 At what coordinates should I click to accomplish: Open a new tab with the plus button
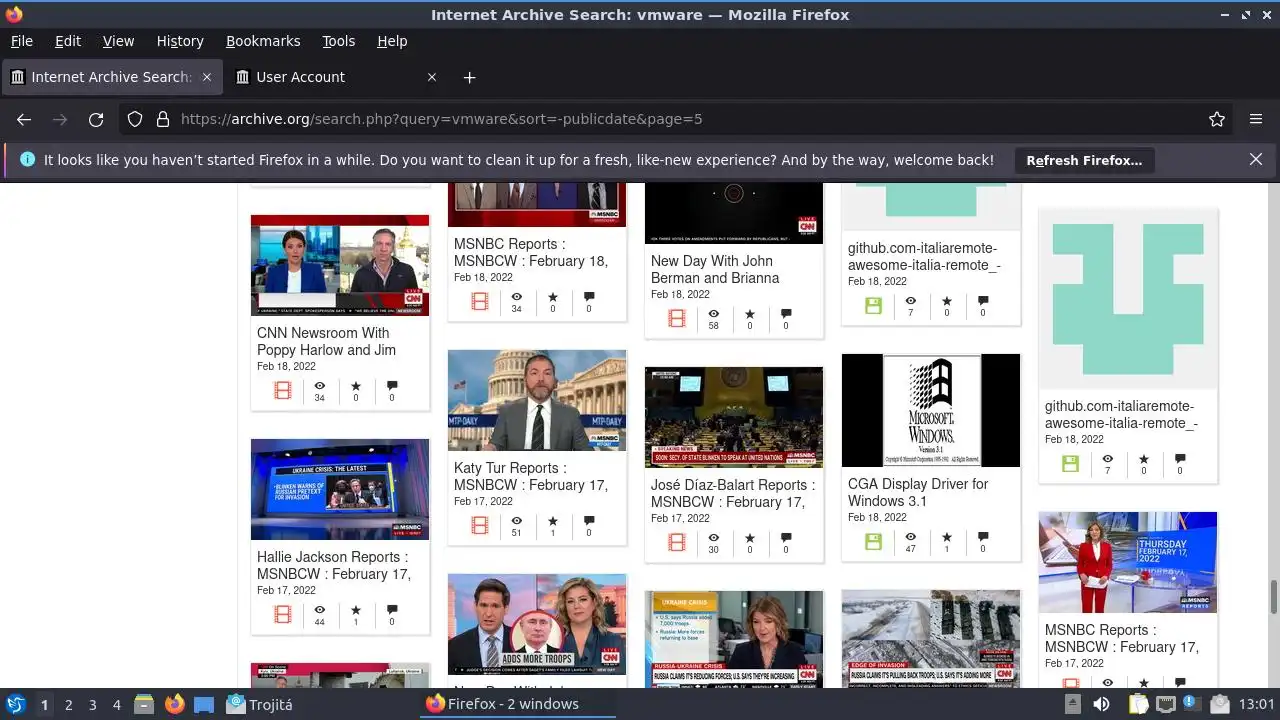click(x=469, y=77)
